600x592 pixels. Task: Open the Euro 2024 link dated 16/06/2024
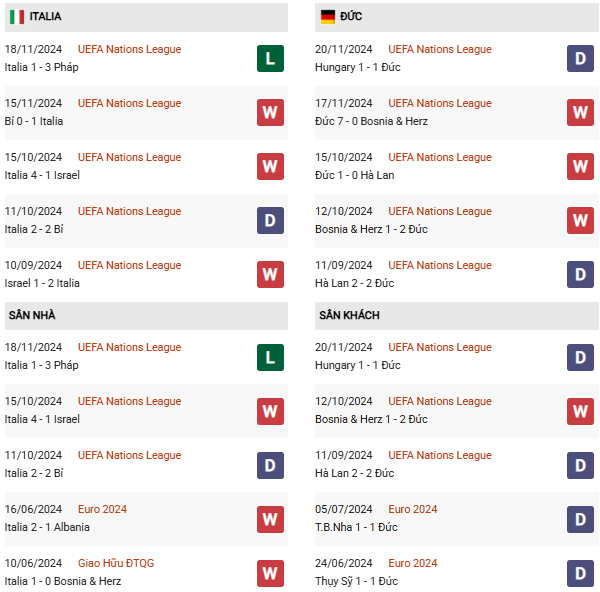click(x=102, y=509)
